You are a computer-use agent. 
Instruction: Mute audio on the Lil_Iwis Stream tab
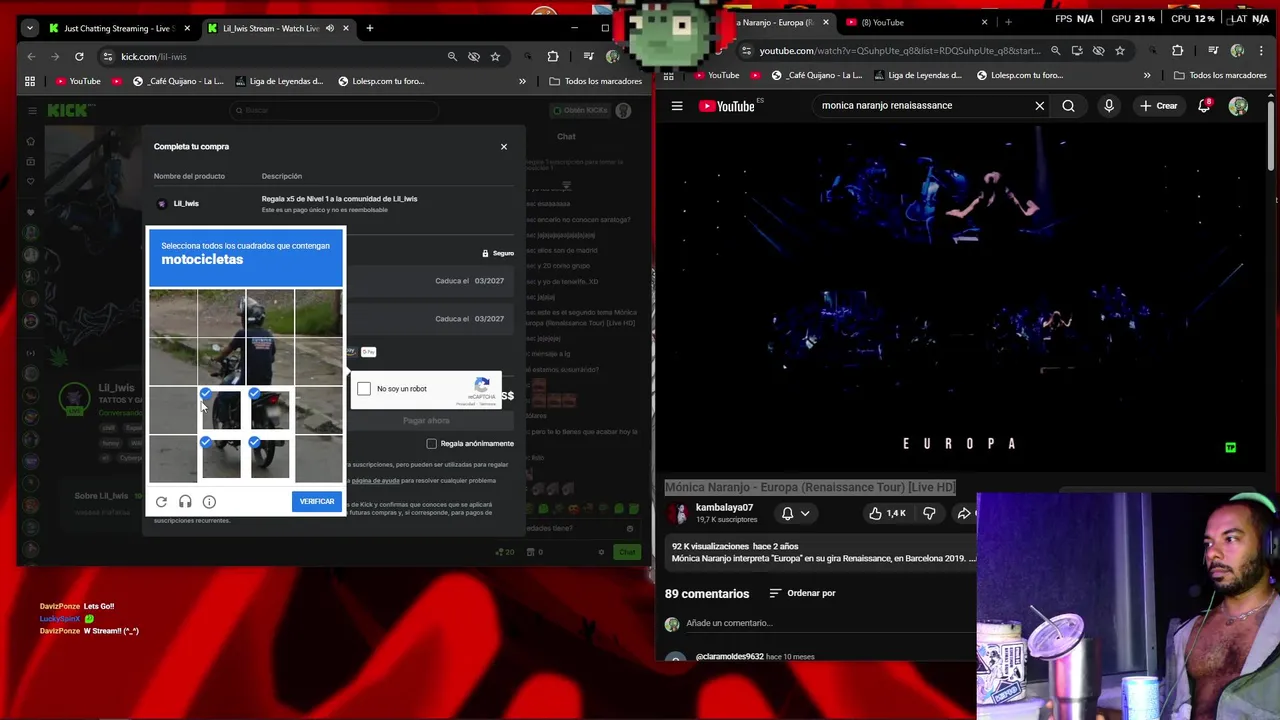(x=330, y=28)
